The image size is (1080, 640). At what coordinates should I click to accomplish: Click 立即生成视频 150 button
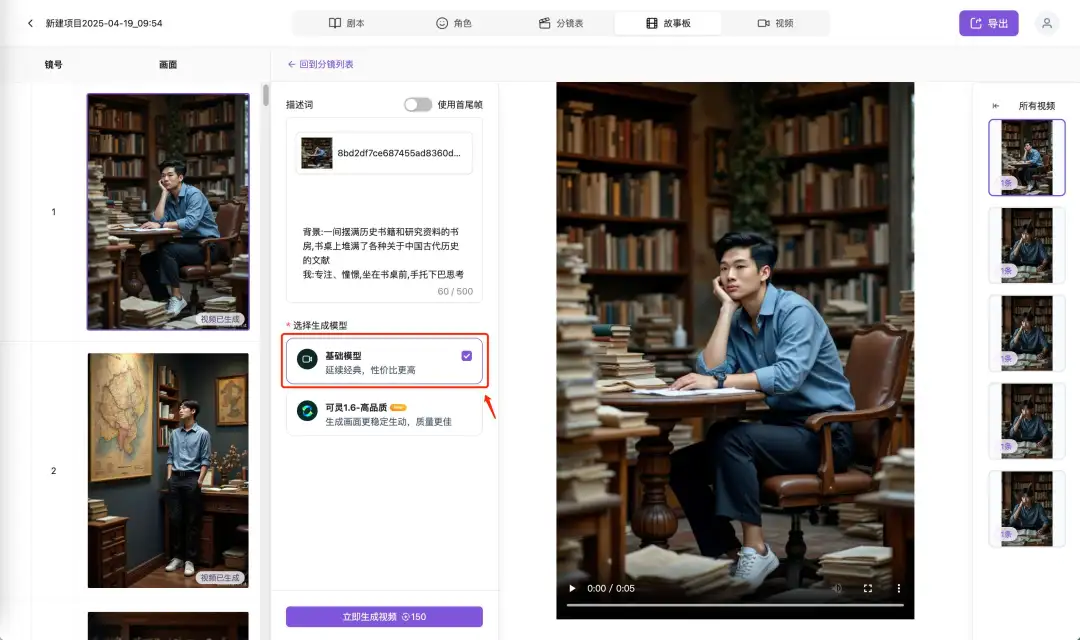(x=384, y=617)
